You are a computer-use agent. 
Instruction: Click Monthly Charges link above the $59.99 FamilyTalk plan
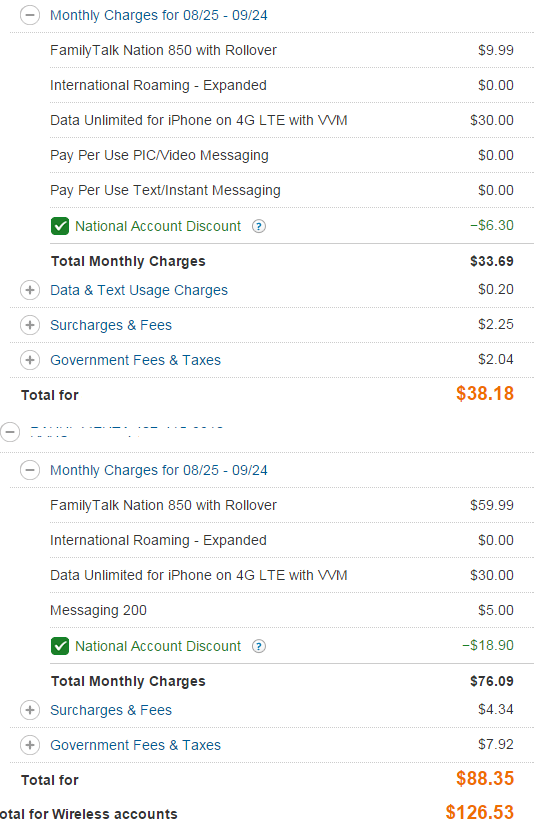click(x=159, y=470)
